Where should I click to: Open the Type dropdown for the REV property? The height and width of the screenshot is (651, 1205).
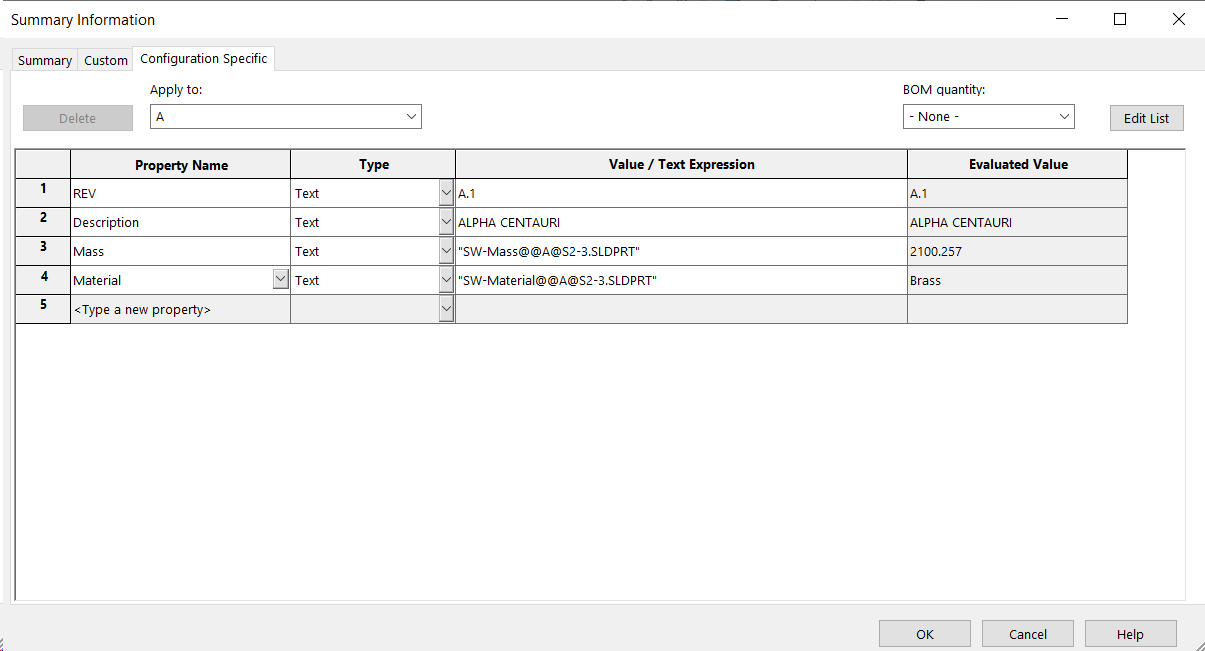pyautogui.click(x=446, y=192)
